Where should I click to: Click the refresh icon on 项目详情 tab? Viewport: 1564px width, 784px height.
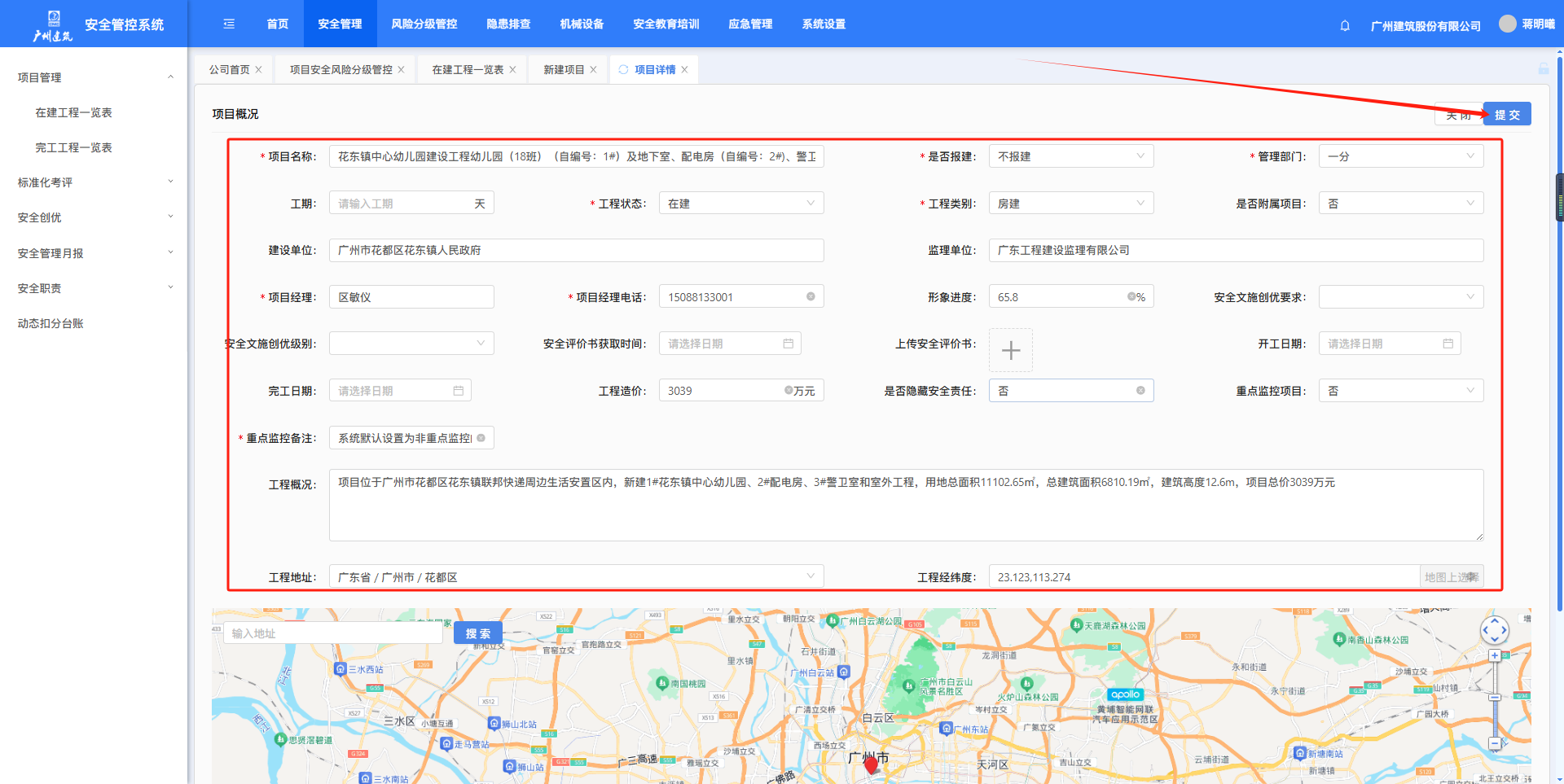623,70
